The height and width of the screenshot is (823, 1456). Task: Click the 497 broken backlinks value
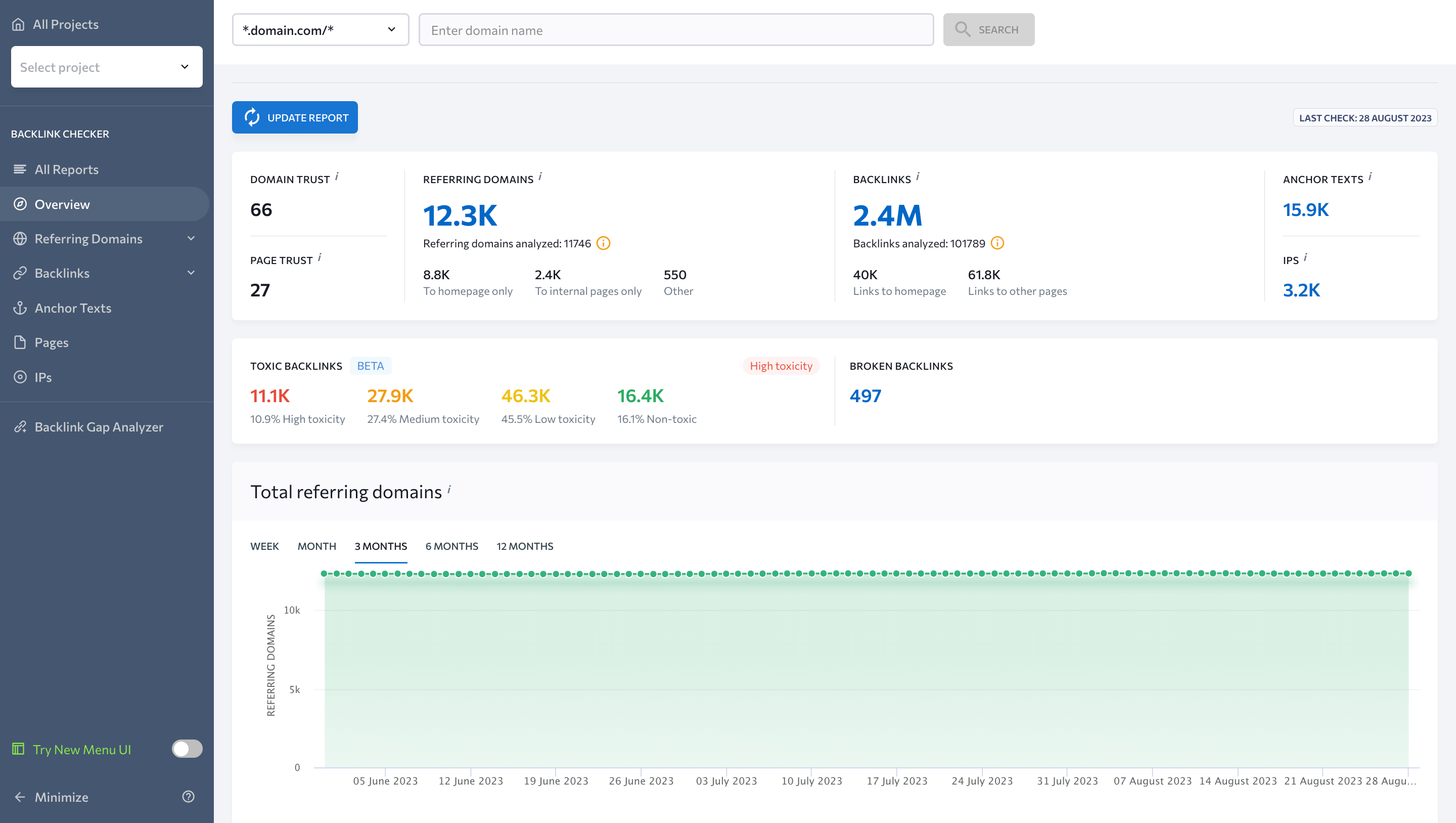click(866, 396)
